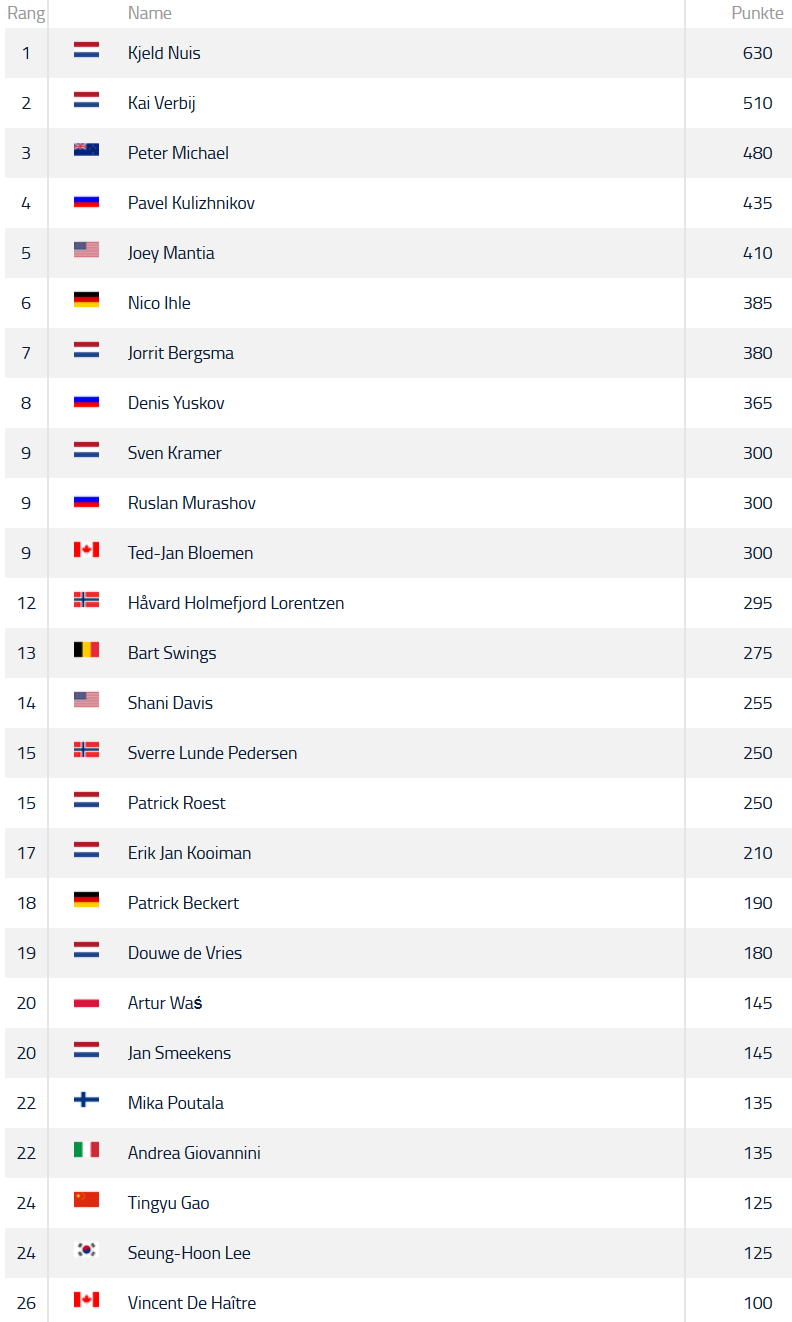Sort by the Name column header

pos(150,13)
